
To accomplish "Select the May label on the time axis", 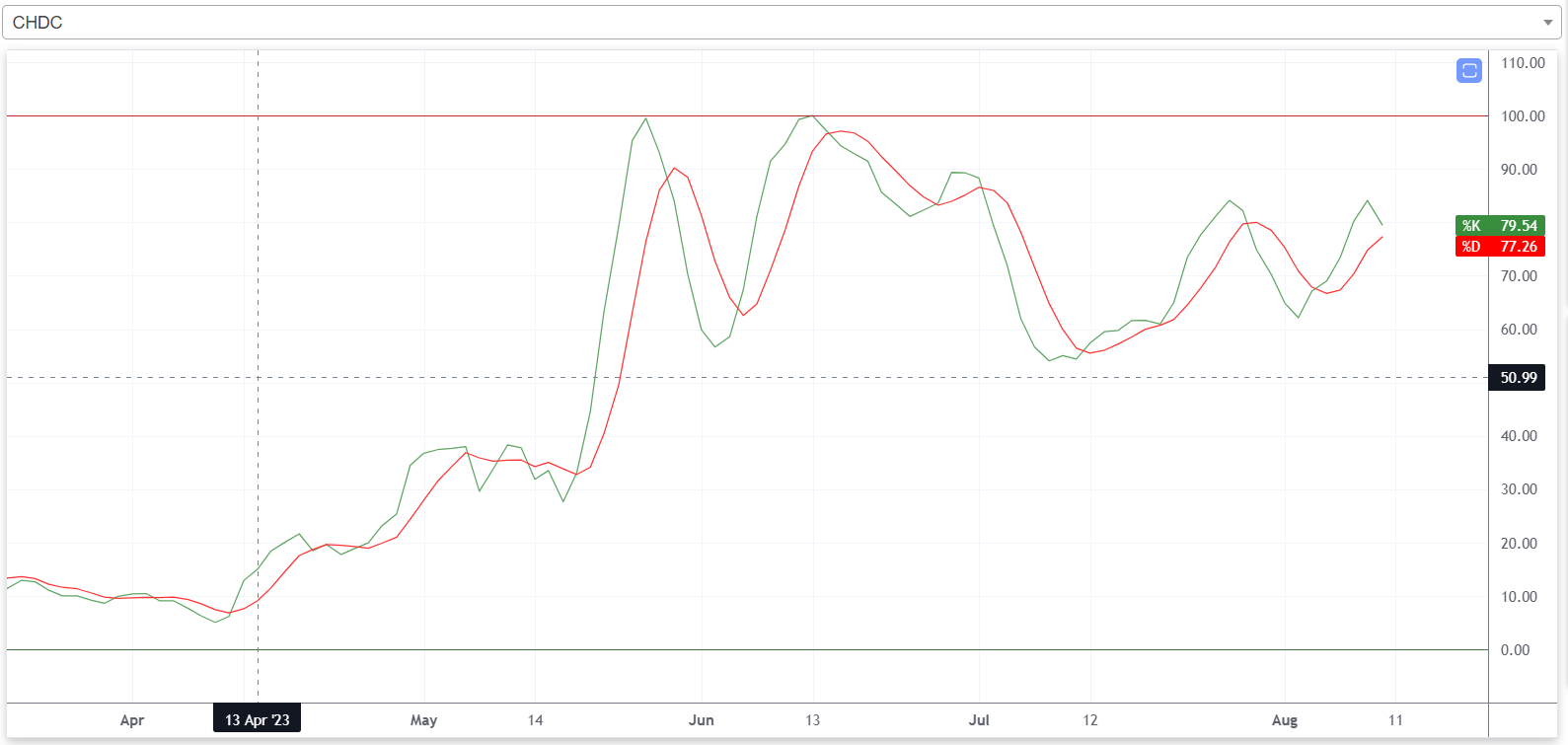I will click(x=423, y=720).
